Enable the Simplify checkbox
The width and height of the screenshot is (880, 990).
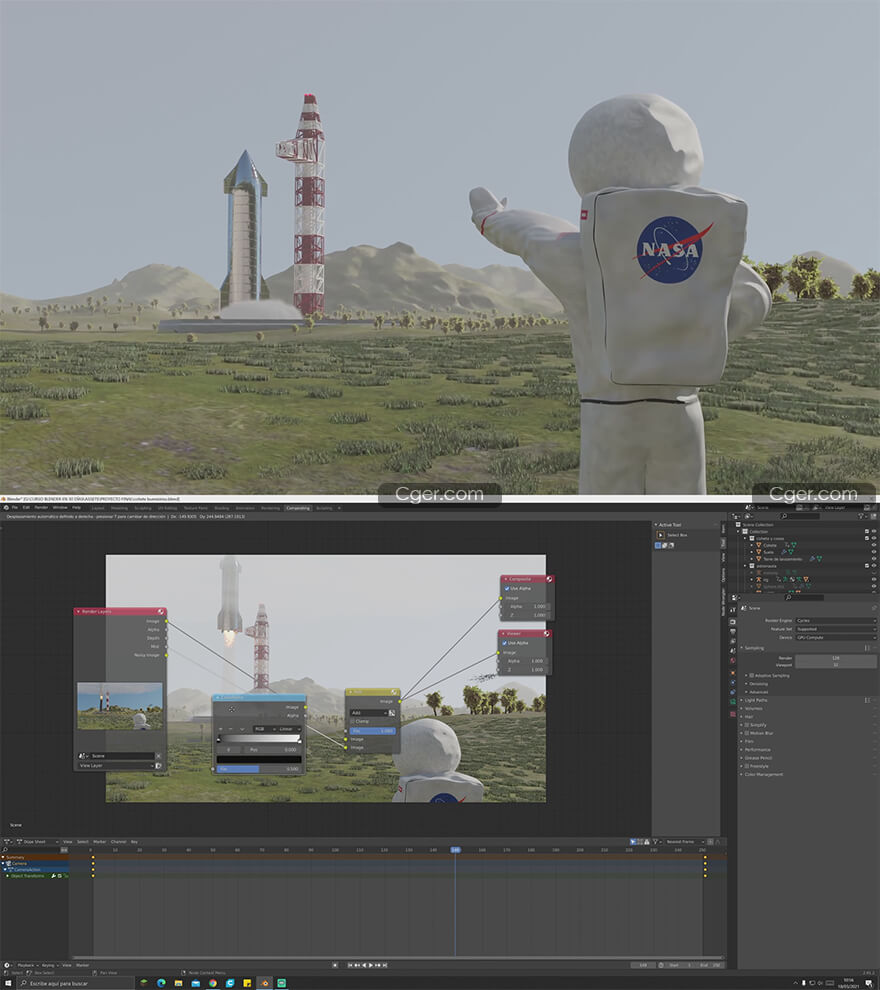coord(747,725)
